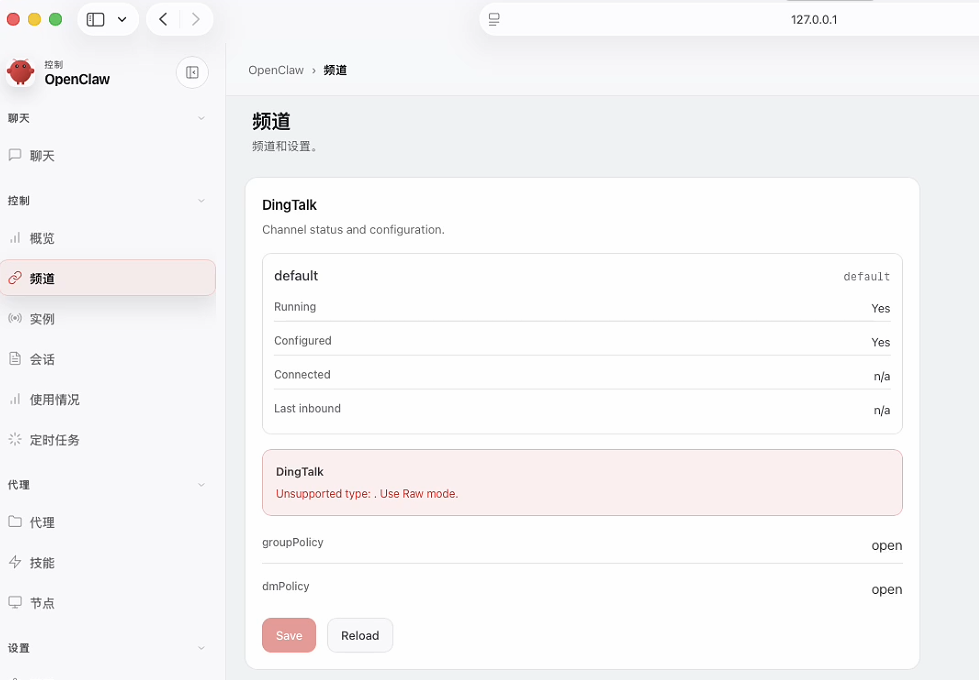
Task: Open the 技能 skills page
Action: (x=42, y=563)
